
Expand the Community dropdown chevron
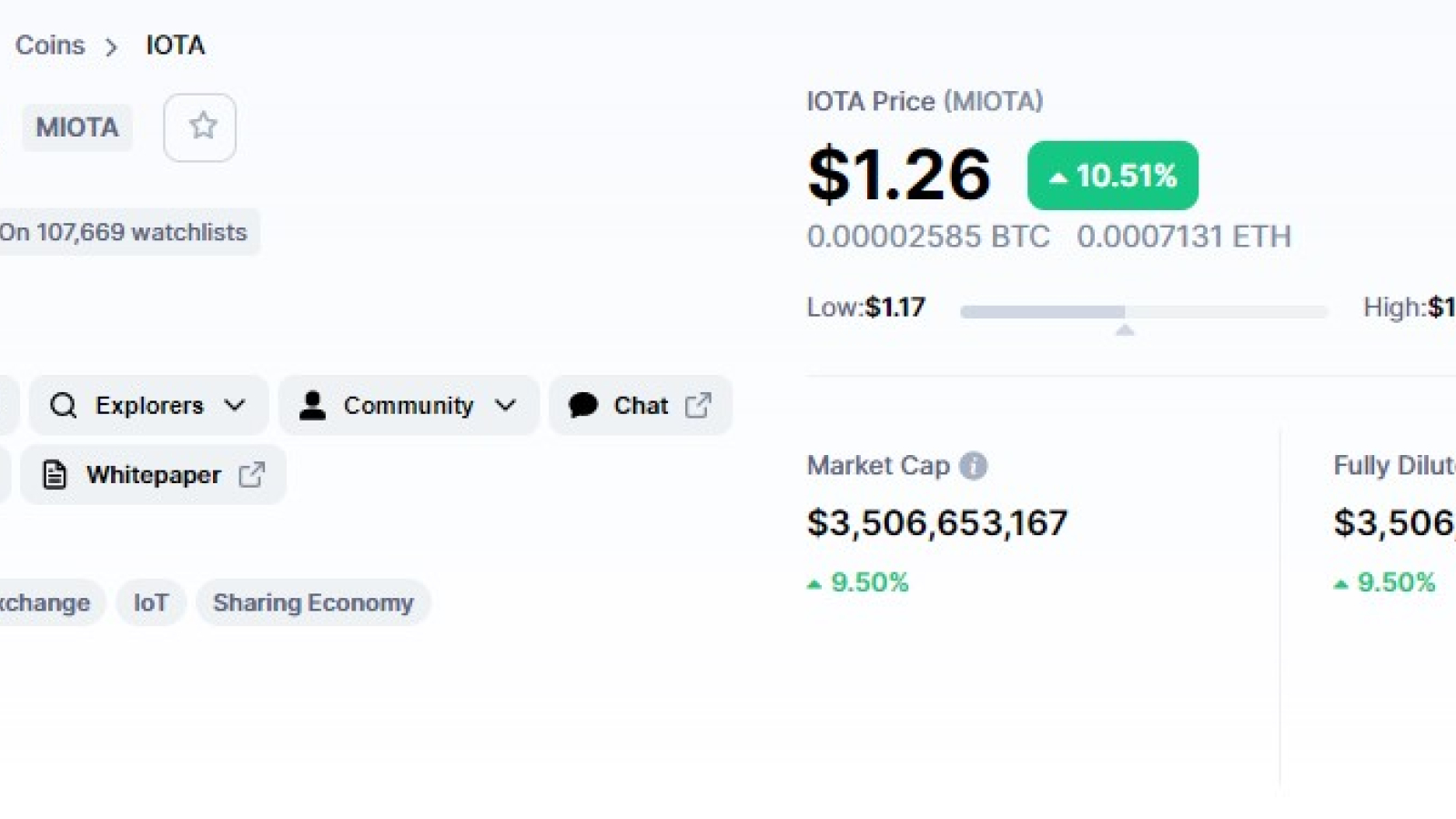[x=506, y=405]
